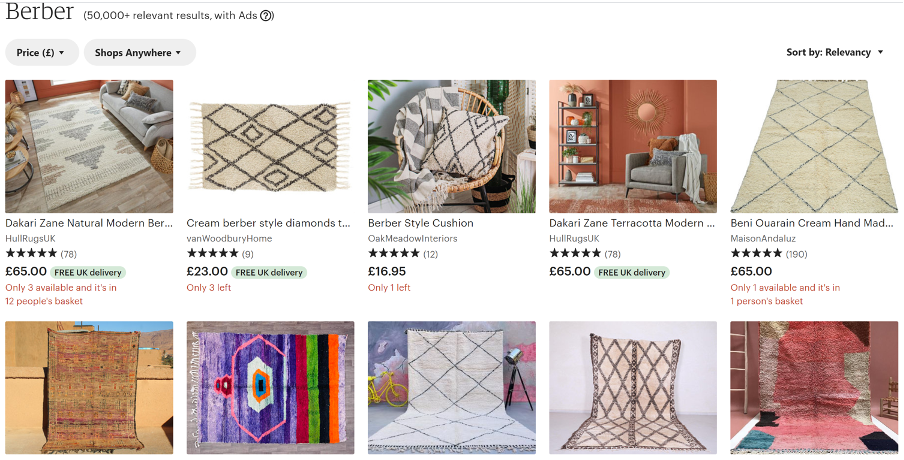Image resolution: width=904 pixels, height=460 pixels.
Task: Open the Sort by: Relevancy dropdown
Action: pos(835,53)
